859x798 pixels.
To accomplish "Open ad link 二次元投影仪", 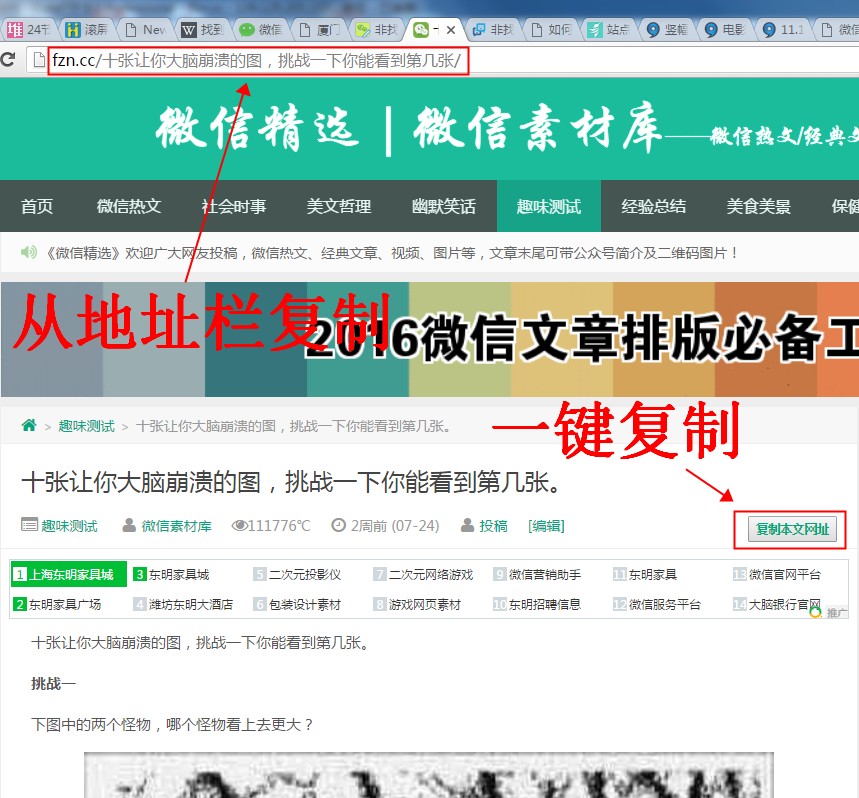I will pyautogui.click(x=305, y=575).
